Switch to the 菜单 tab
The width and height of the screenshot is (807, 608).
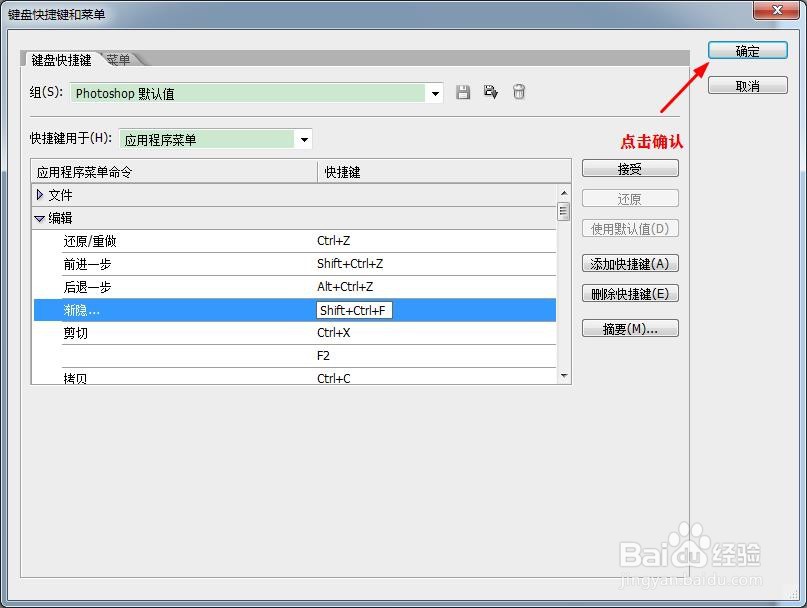pos(117,60)
